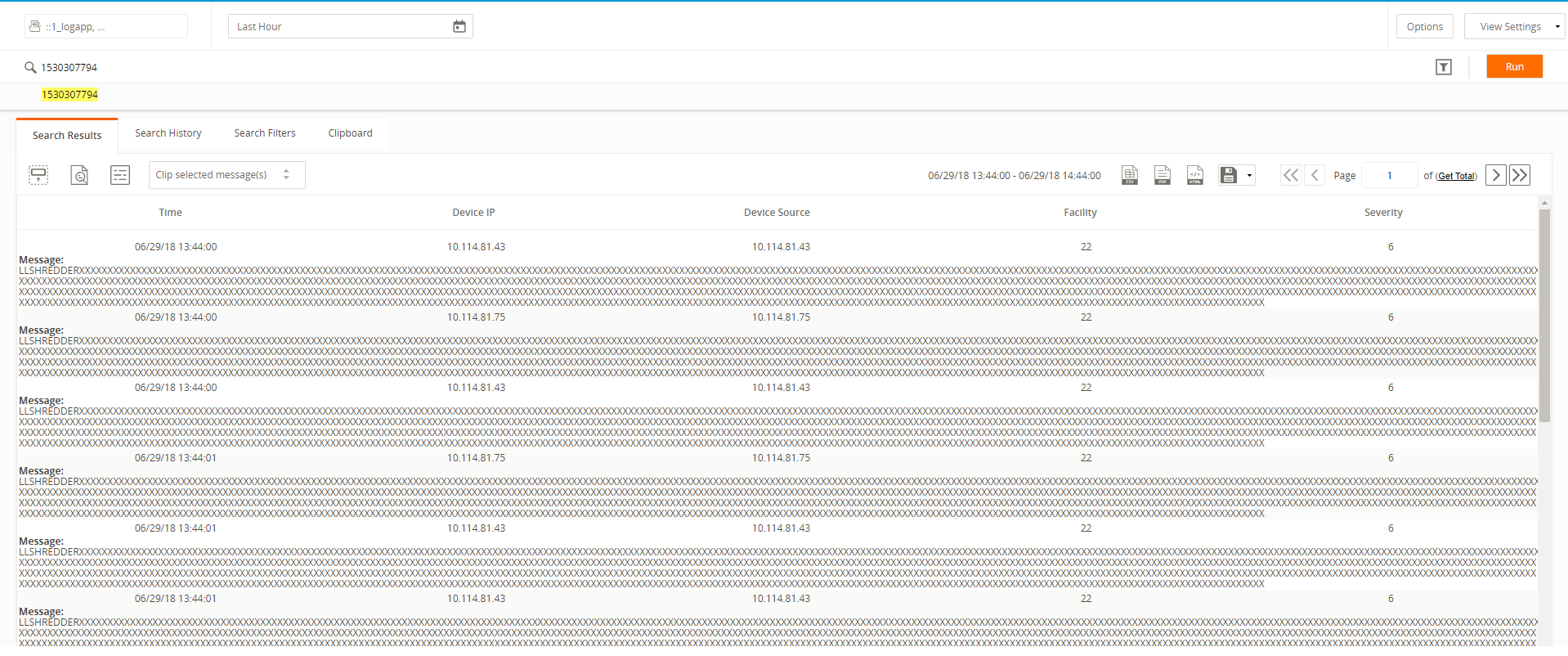Open the Clipboard tab
Image resolution: width=1568 pixels, height=656 pixels.
350,133
